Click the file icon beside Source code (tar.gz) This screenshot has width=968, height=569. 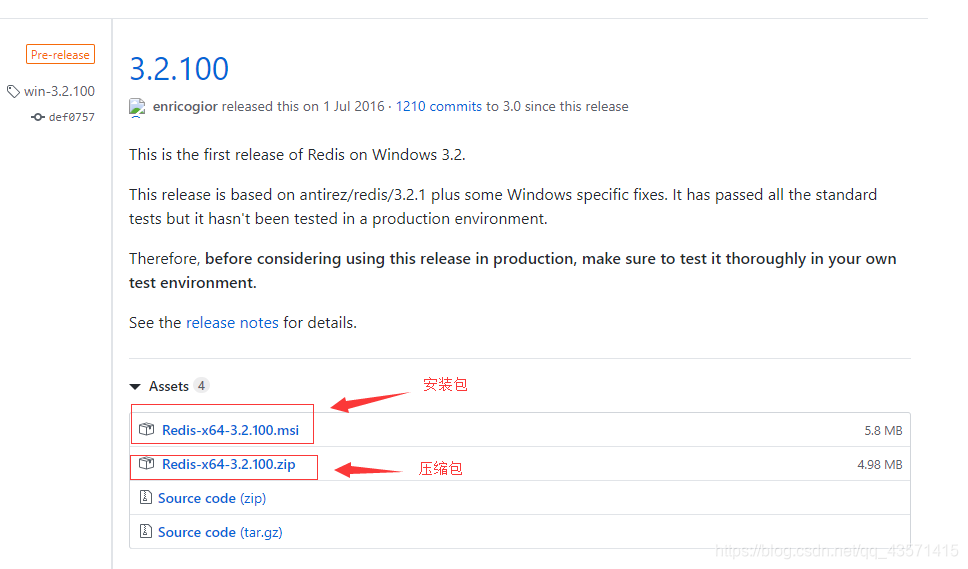click(x=146, y=531)
